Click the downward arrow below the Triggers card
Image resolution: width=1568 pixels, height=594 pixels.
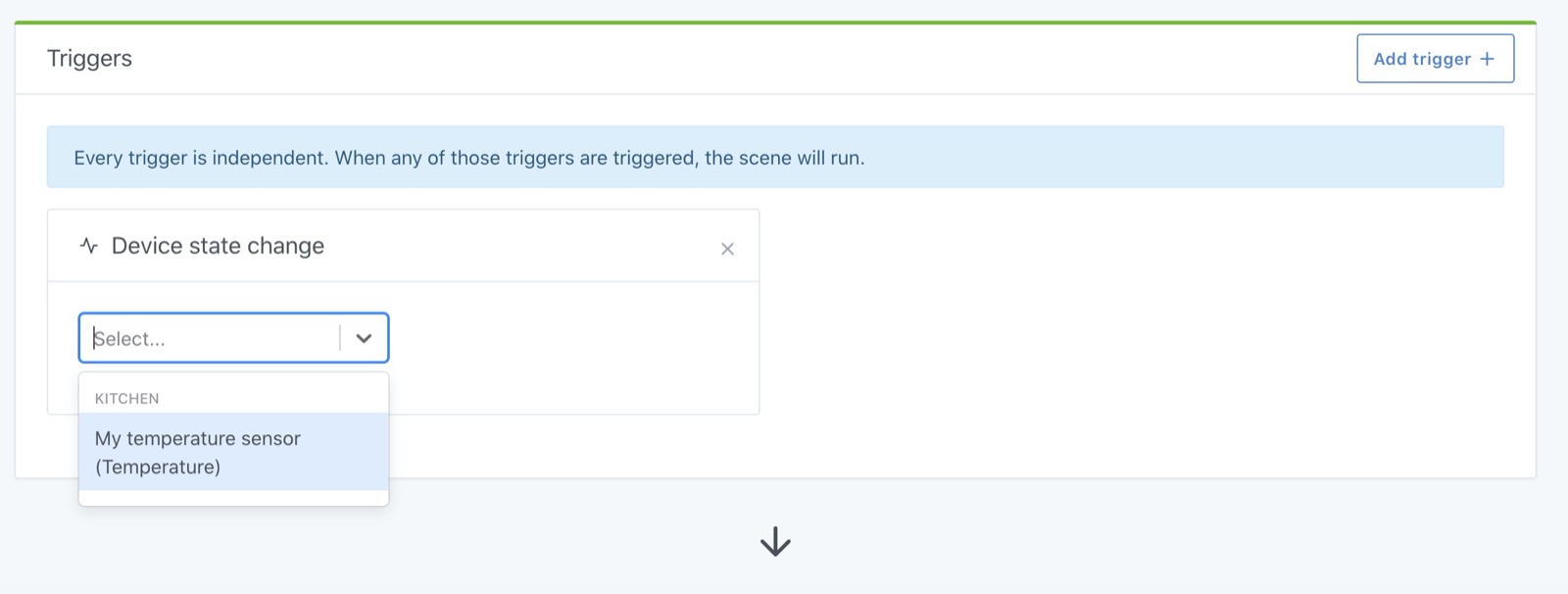point(775,542)
